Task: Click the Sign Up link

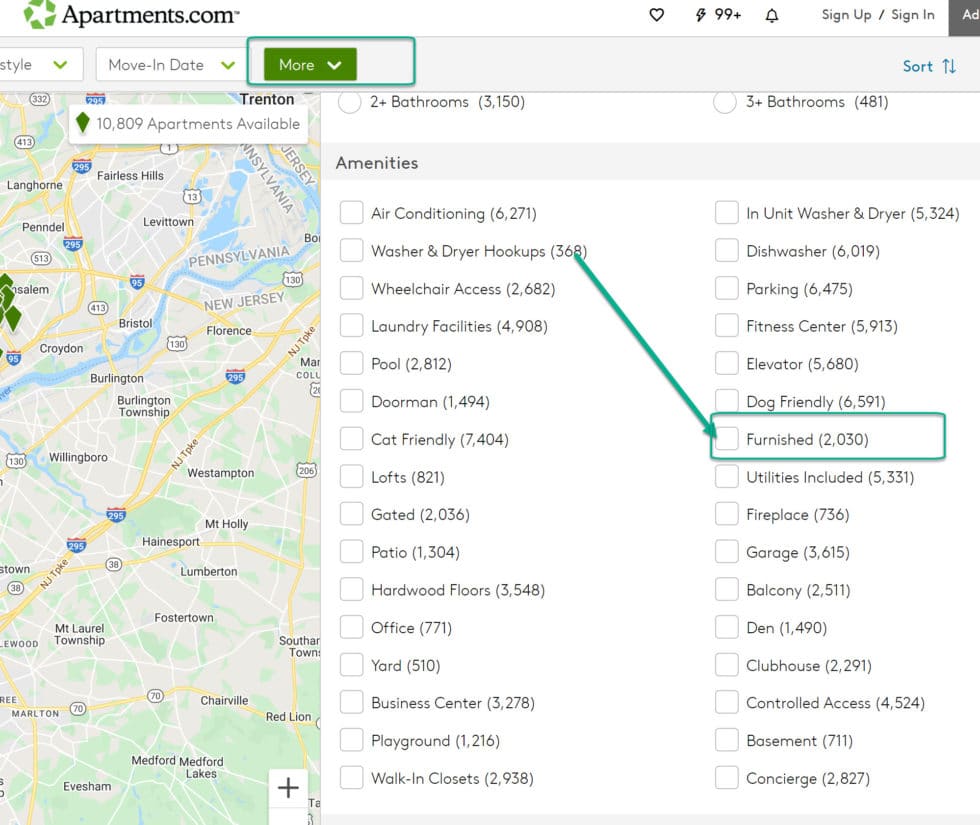Action: click(846, 15)
